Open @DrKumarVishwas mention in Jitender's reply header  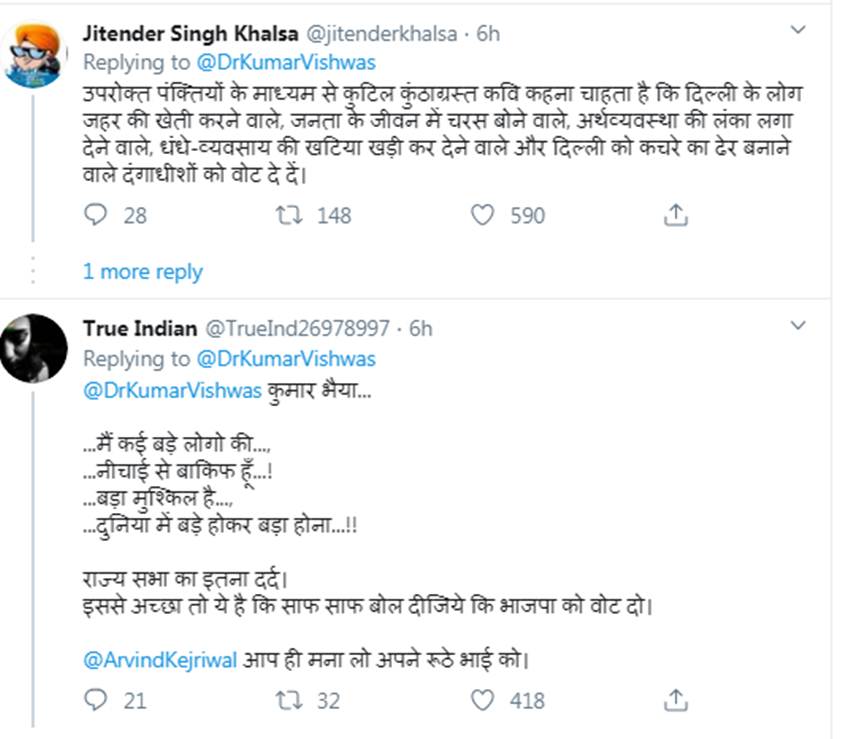(x=285, y=61)
